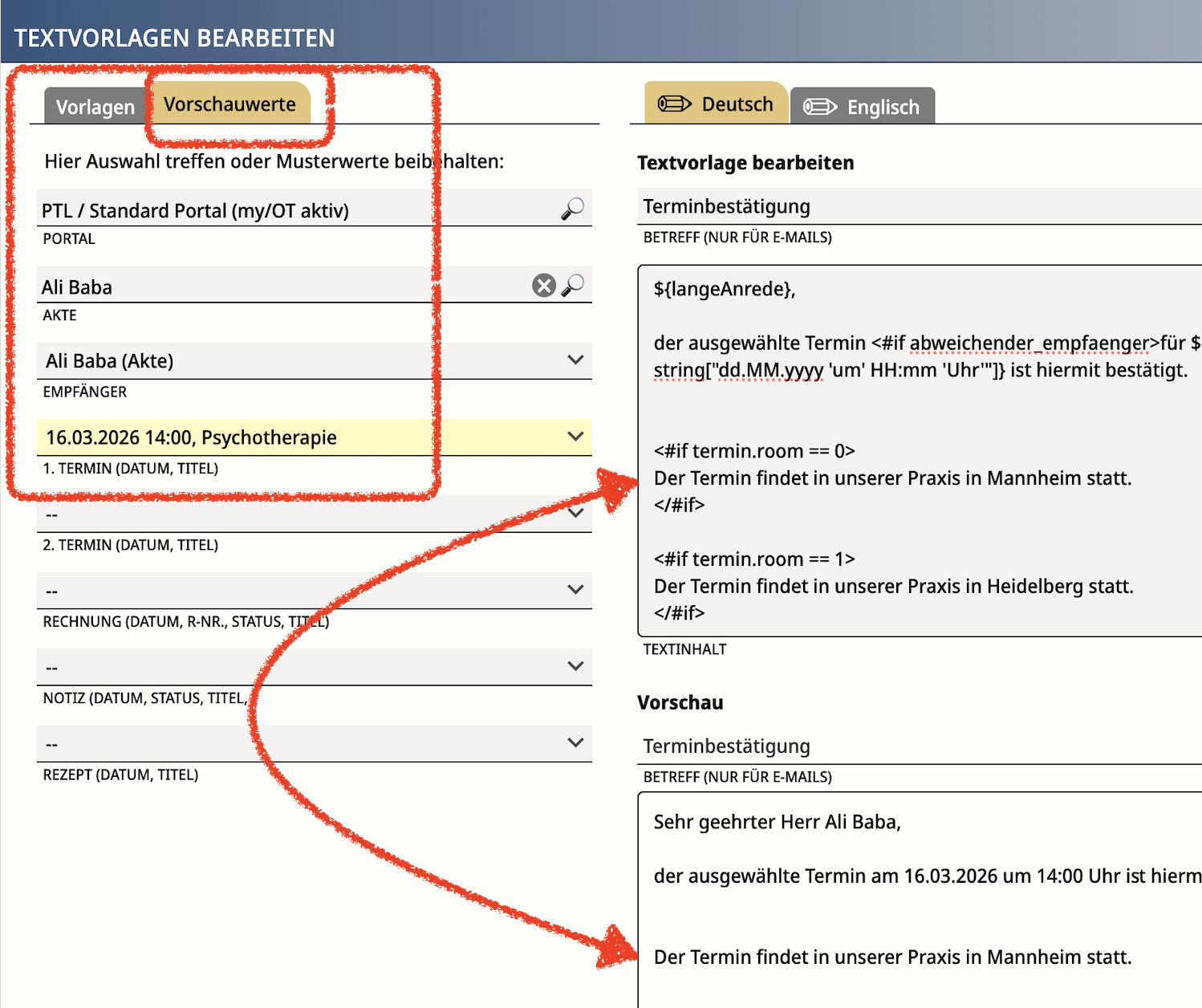Image resolution: width=1202 pixels, height=1008 pixels.
Task: Select the Vorschauwerte tab
Action: point(229,104)
